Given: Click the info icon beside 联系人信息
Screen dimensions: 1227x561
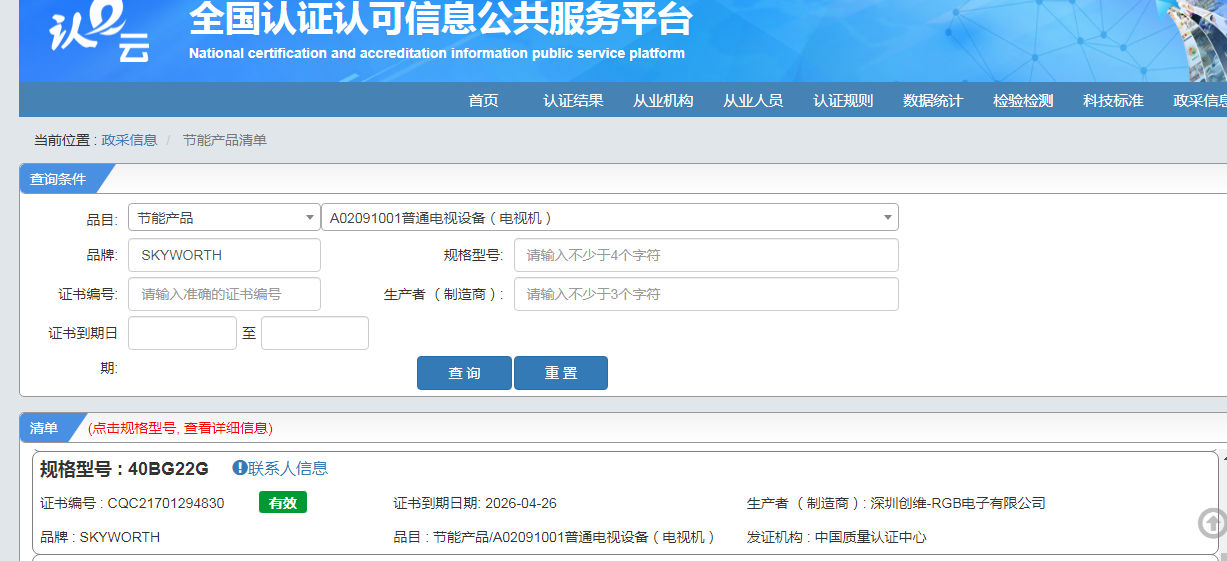Looking at the screenshot, I should 239,468.
